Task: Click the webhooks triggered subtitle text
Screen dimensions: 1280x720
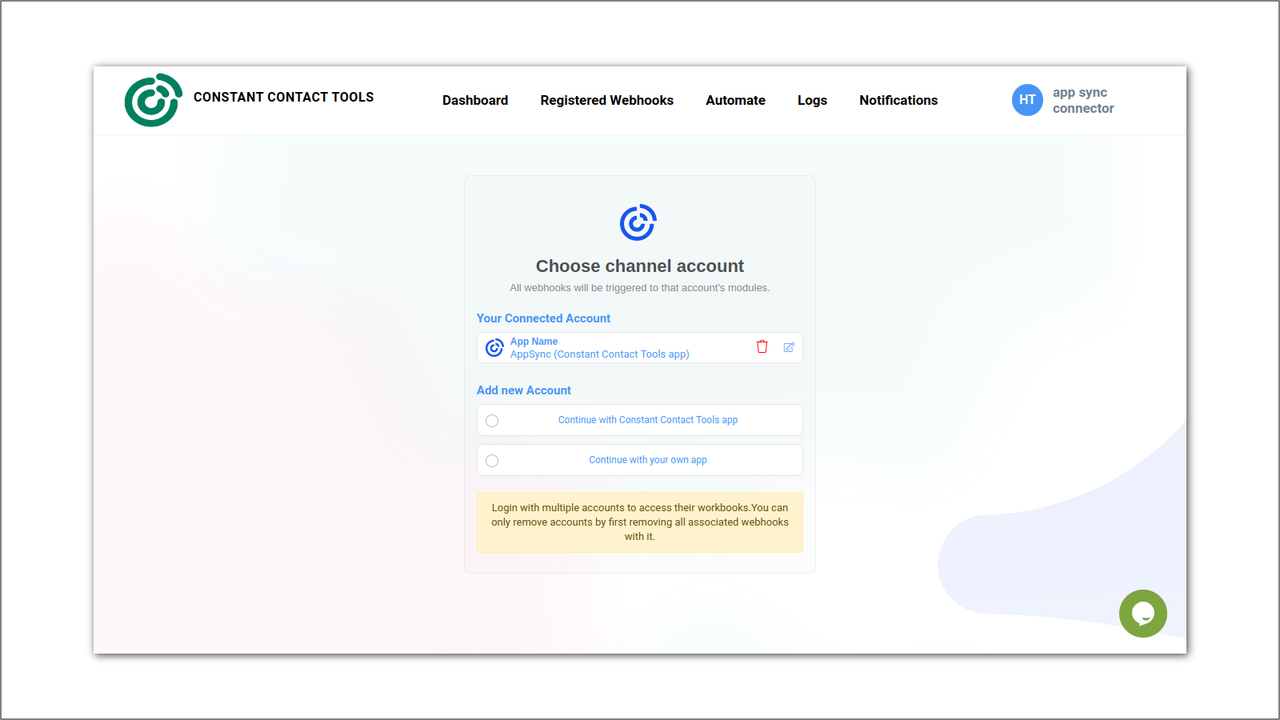Action: (640, 288)
